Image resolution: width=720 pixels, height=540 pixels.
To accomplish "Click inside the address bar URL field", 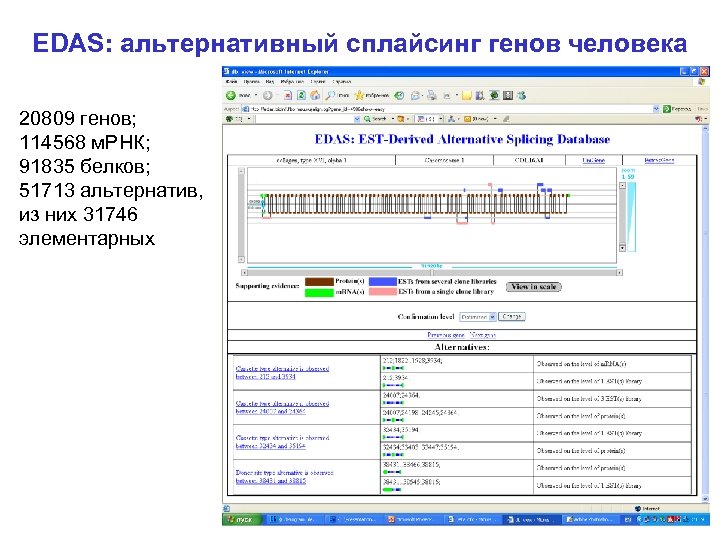I will click(x=450, y=109).
